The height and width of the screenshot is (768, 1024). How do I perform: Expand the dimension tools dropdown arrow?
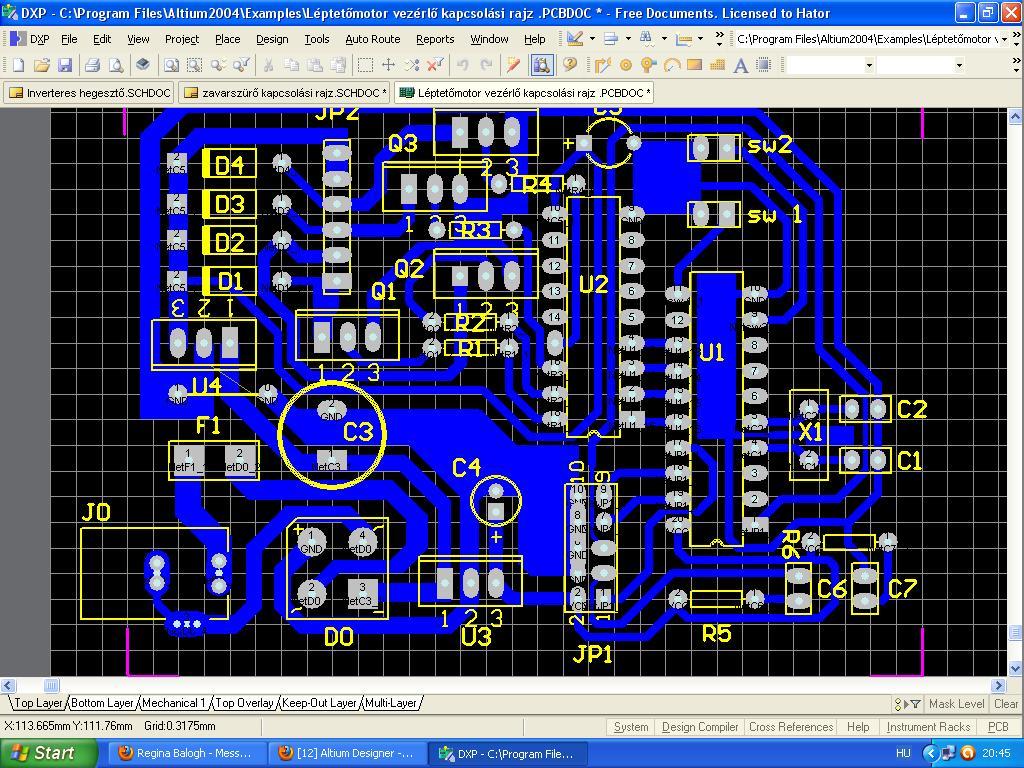[700, 39]
